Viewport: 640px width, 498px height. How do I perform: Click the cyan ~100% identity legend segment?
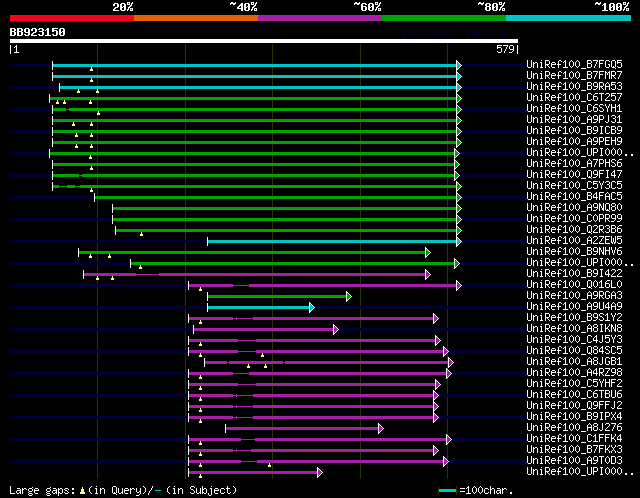(x=569, y=18)
